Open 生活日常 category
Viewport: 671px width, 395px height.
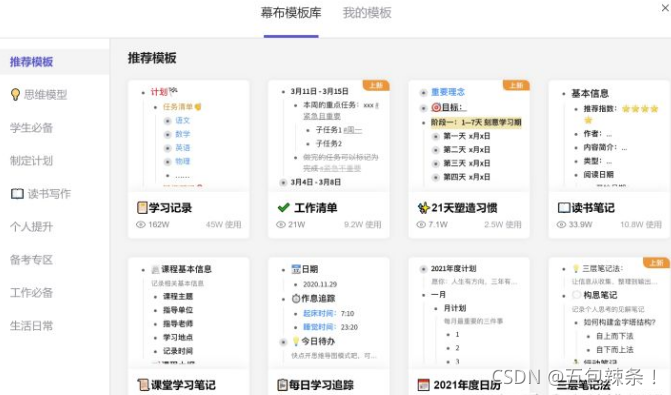coord(31,326)
